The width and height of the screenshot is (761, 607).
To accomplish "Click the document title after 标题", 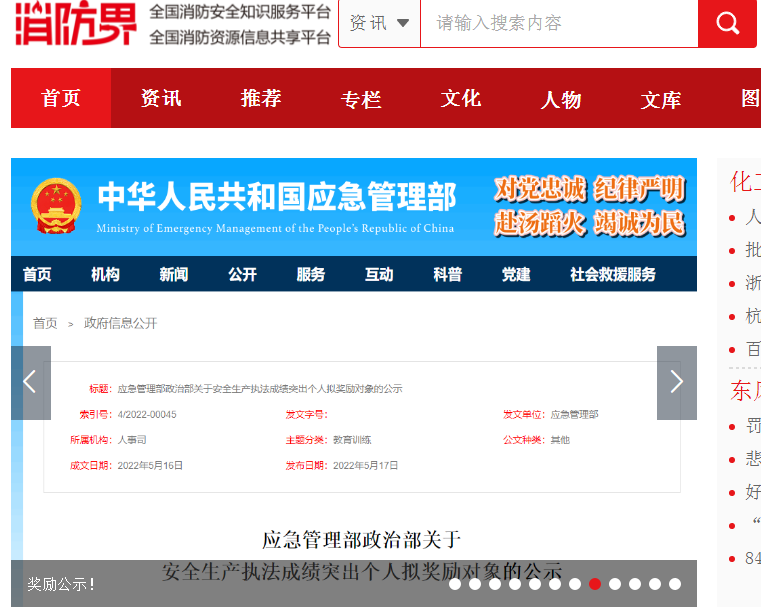I will 260,389.
